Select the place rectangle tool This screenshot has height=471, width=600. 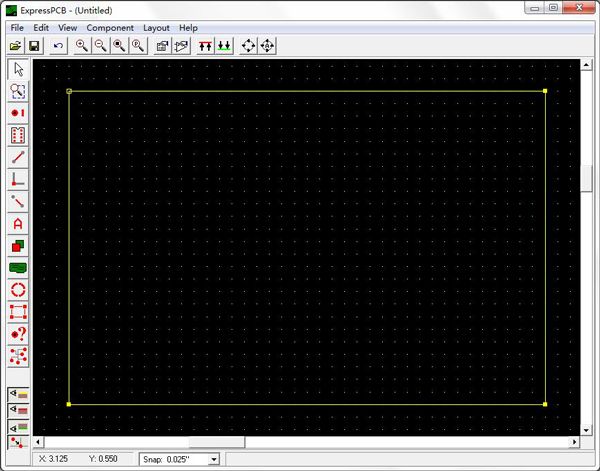18,246
